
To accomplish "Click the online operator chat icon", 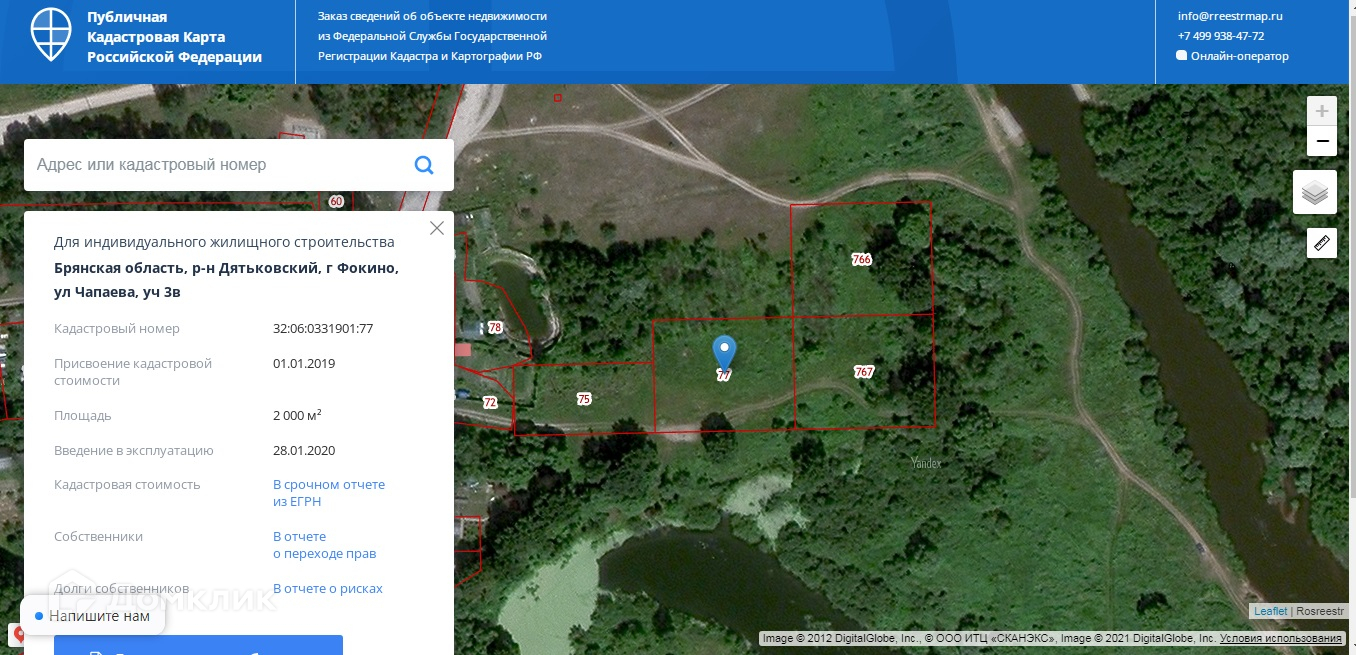I will click(1182, 56).
